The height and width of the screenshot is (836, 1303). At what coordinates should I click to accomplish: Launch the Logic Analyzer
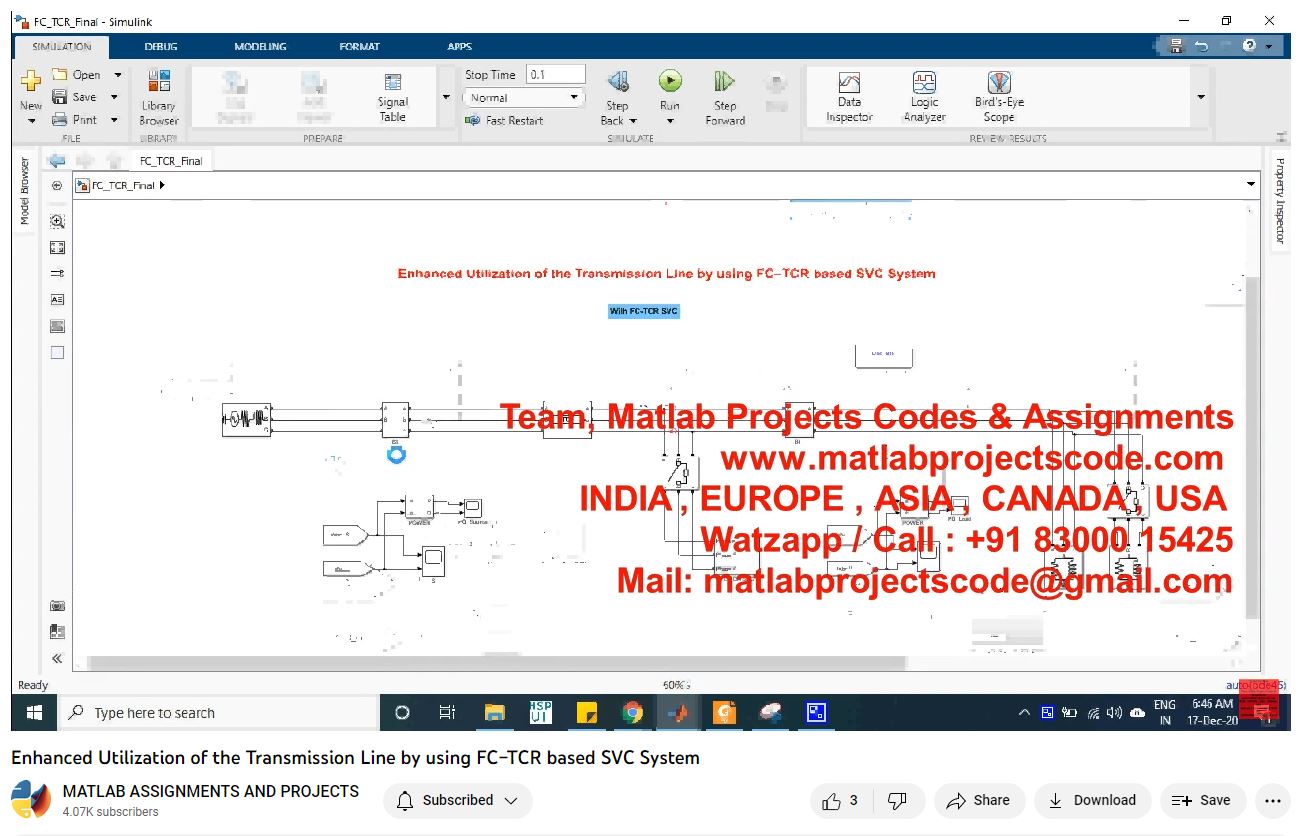pos(924,97)
